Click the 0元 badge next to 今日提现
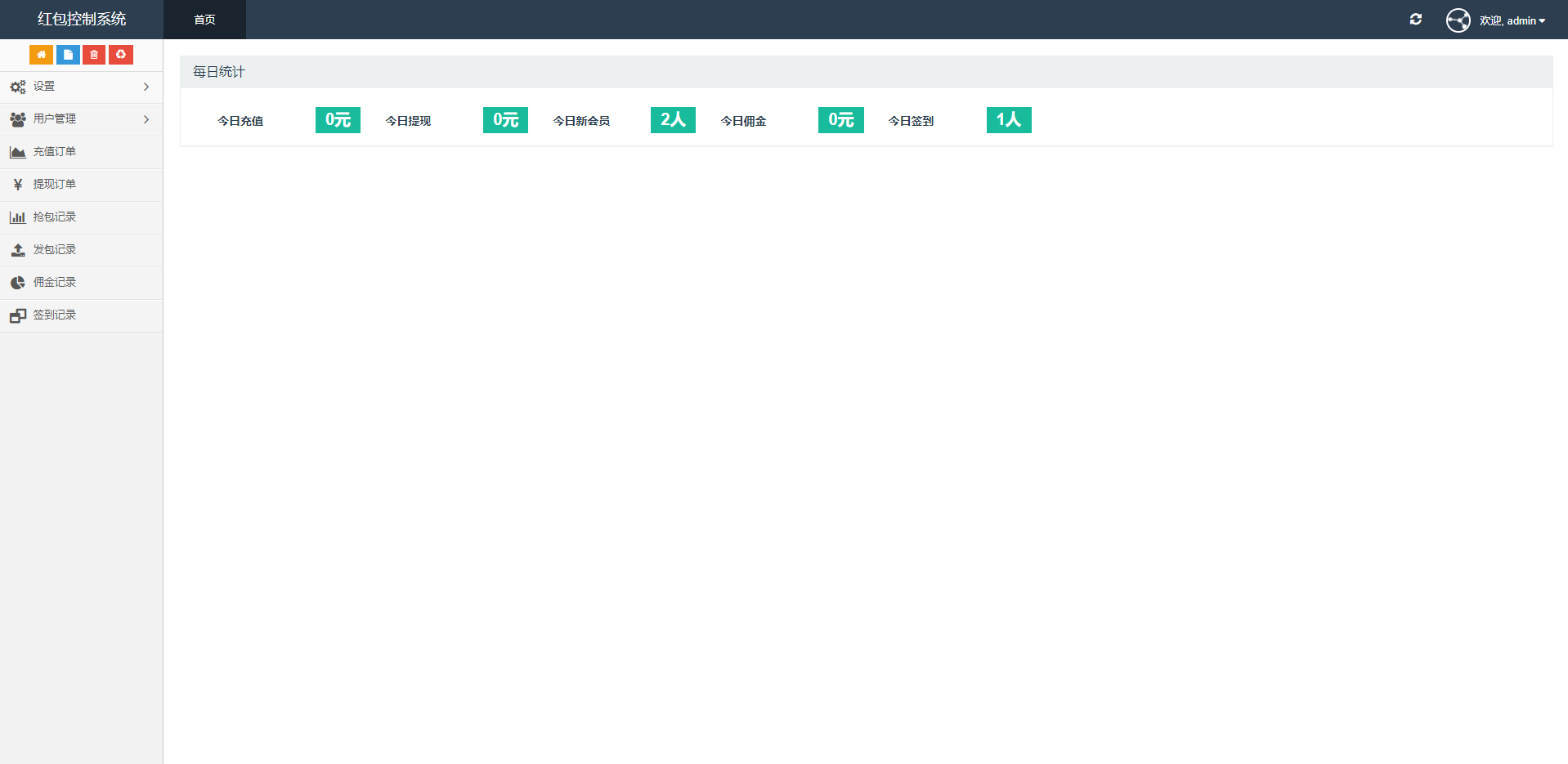Screen dimensions: 1568x764 click(x=505, y=120)
